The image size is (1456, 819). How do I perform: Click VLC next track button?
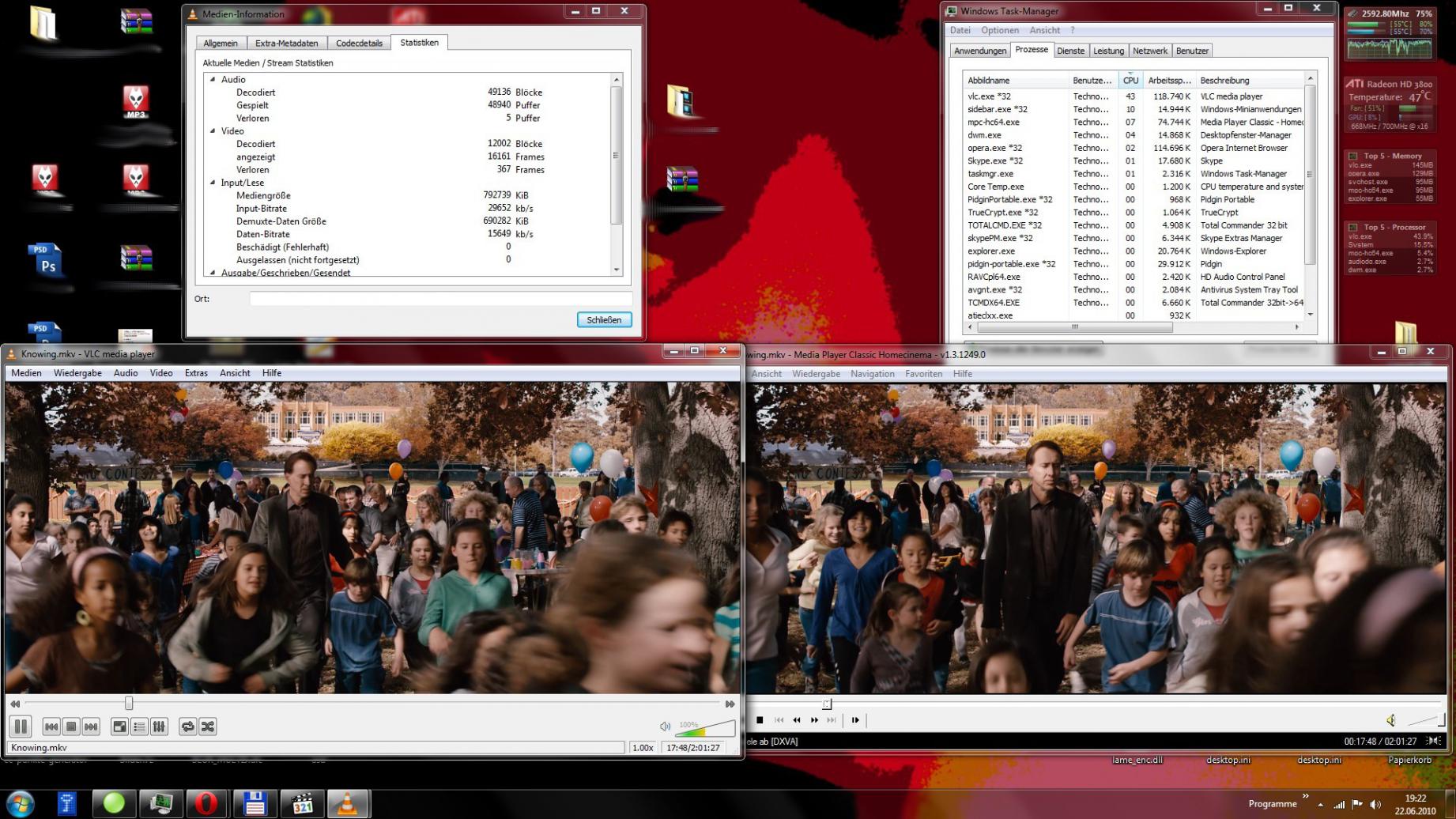coord(91,727)
